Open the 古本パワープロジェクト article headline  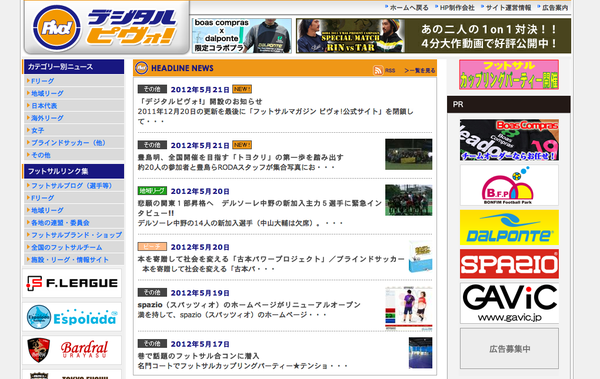tap(271, 259)
